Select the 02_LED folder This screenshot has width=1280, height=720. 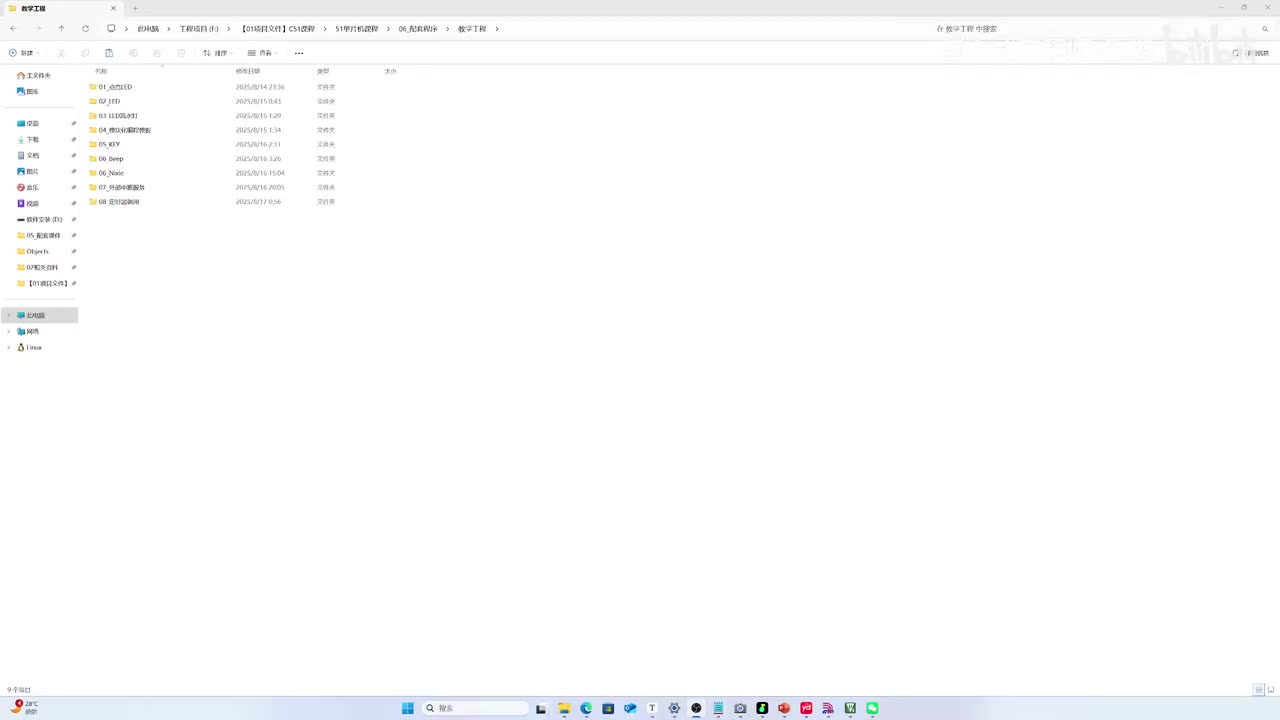click(x=104, y=101)
